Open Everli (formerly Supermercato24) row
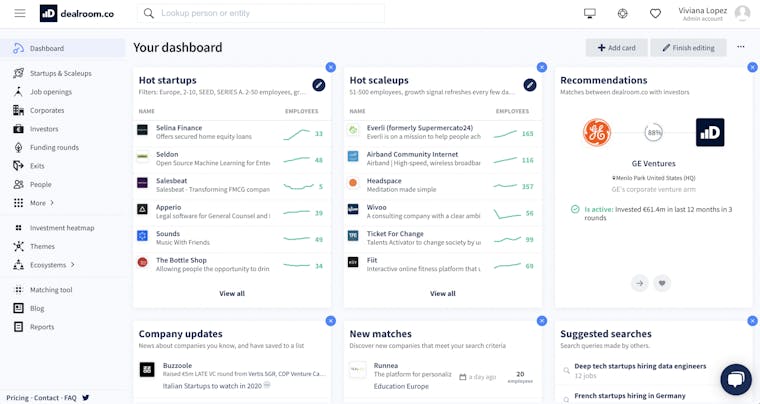This screenshot has height=404, width=760. click(x=443, y=132)
